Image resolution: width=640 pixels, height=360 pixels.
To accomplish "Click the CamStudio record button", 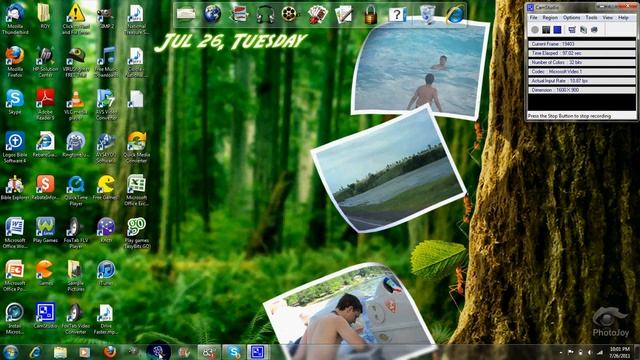I will tap(535, 30).
